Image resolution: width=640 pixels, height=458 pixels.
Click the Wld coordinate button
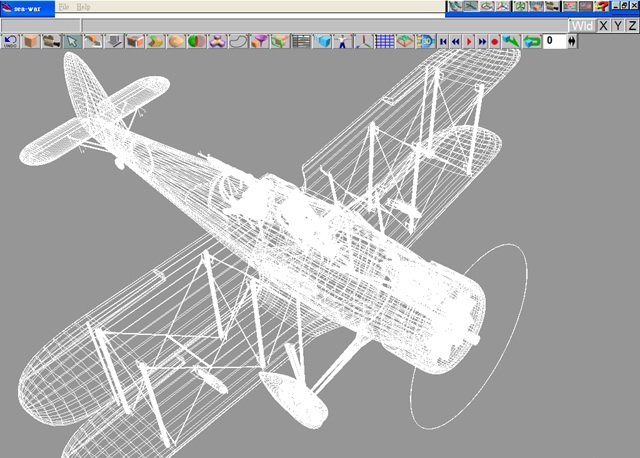point(581,25)
